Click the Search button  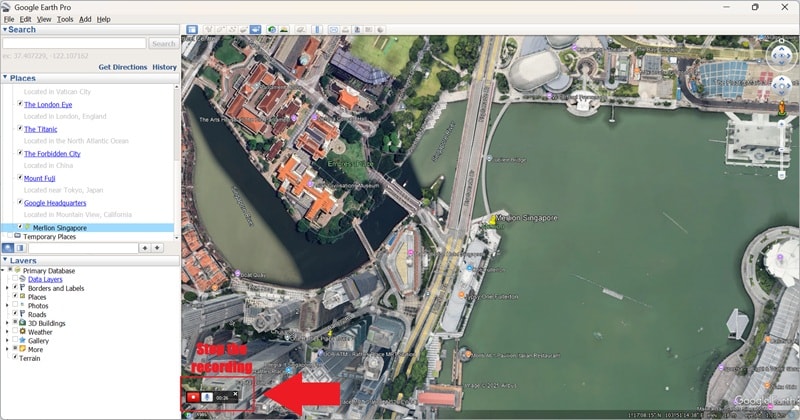click(163, 44)
